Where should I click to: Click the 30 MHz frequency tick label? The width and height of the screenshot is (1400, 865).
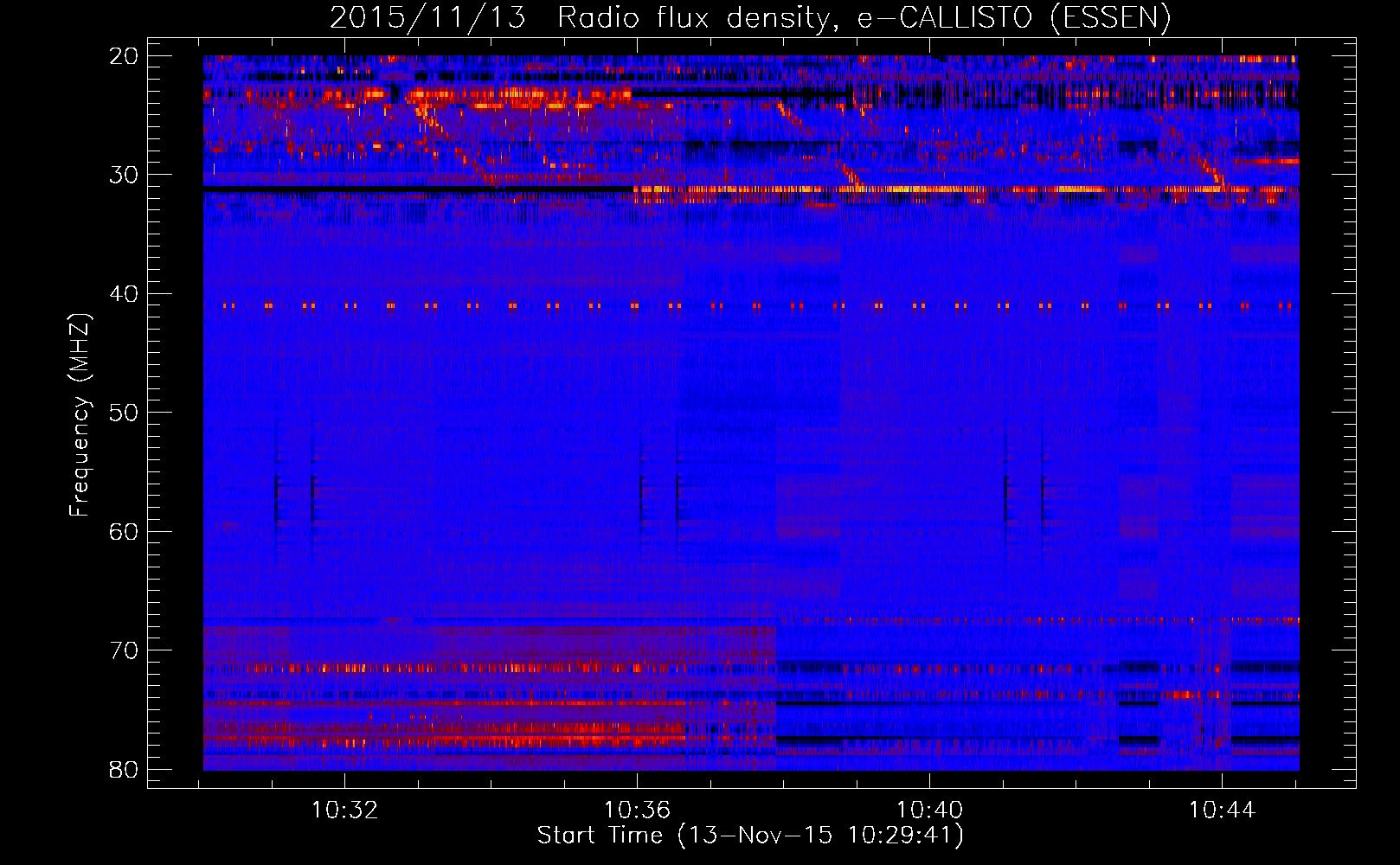[x=124, y=175]
